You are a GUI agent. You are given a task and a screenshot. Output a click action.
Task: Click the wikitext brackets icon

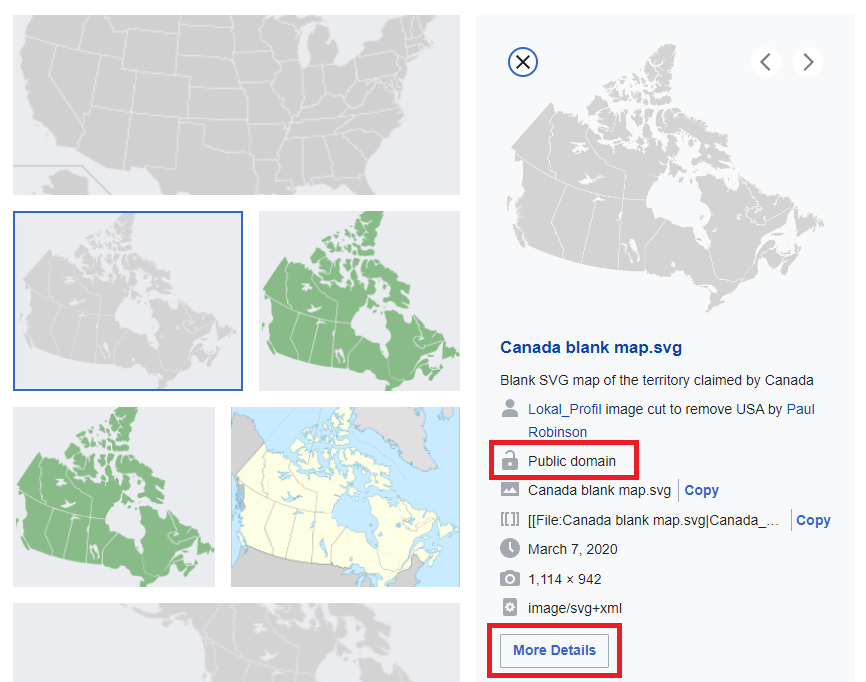coord(510,519)
